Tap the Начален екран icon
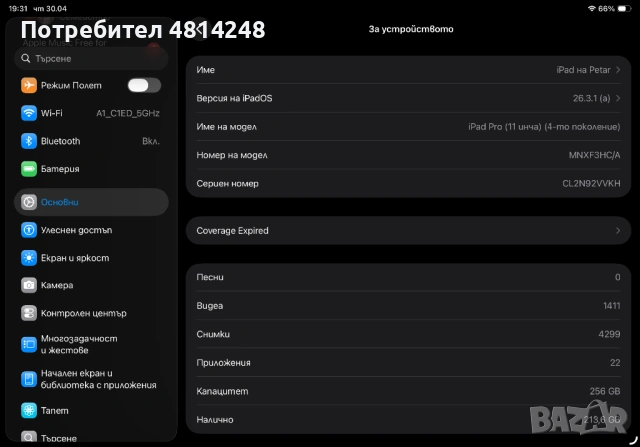The height and width of the screenshot is (447, 640). (x=29, y=379)
